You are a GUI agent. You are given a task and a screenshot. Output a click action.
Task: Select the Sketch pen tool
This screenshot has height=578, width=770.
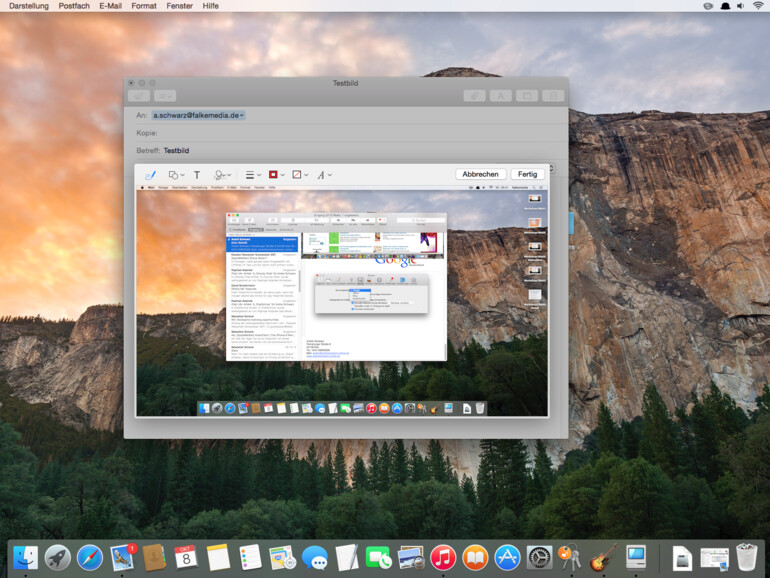(151, 175)
